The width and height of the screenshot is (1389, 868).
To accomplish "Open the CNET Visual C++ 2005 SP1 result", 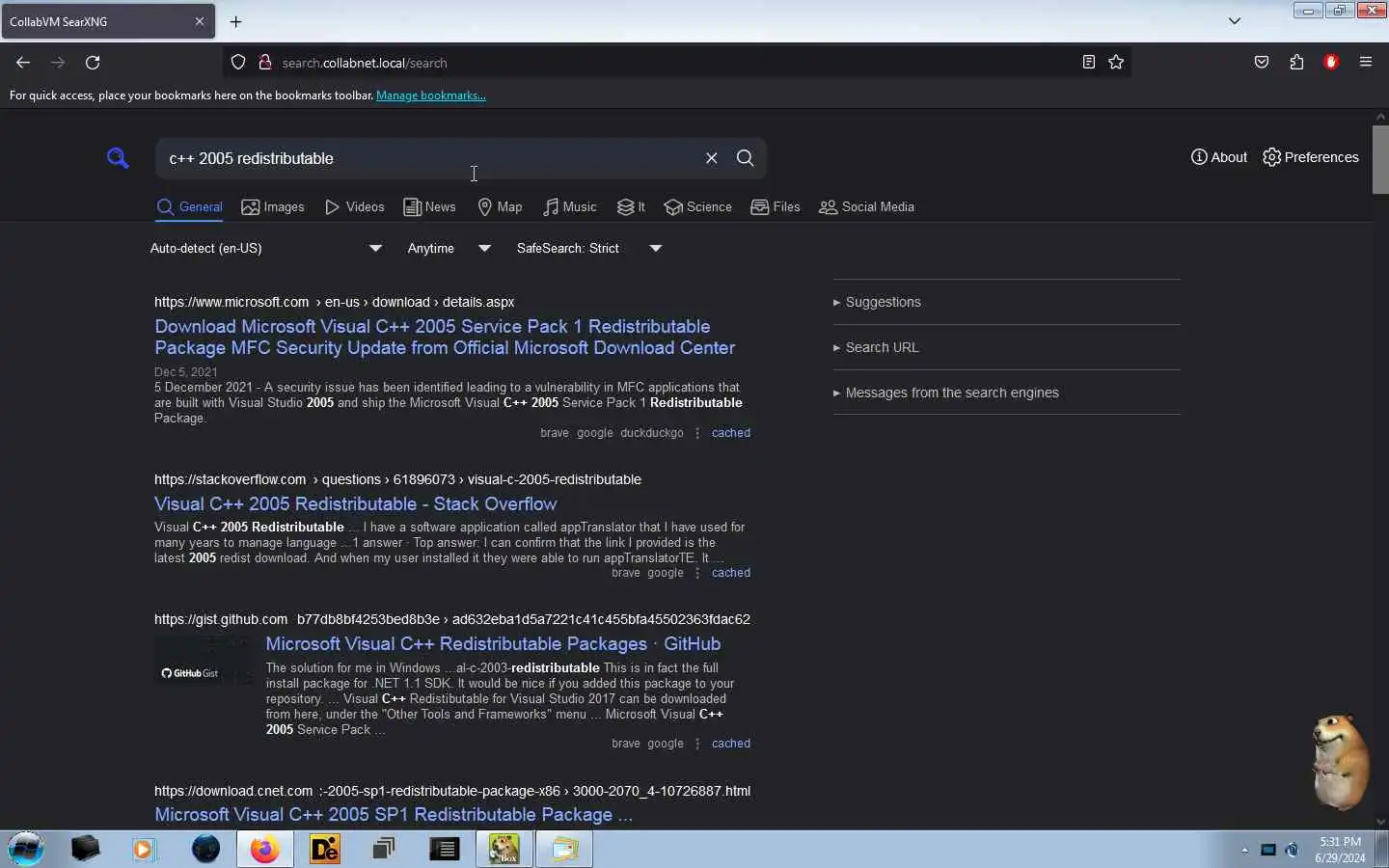I will tap(394, 815).
